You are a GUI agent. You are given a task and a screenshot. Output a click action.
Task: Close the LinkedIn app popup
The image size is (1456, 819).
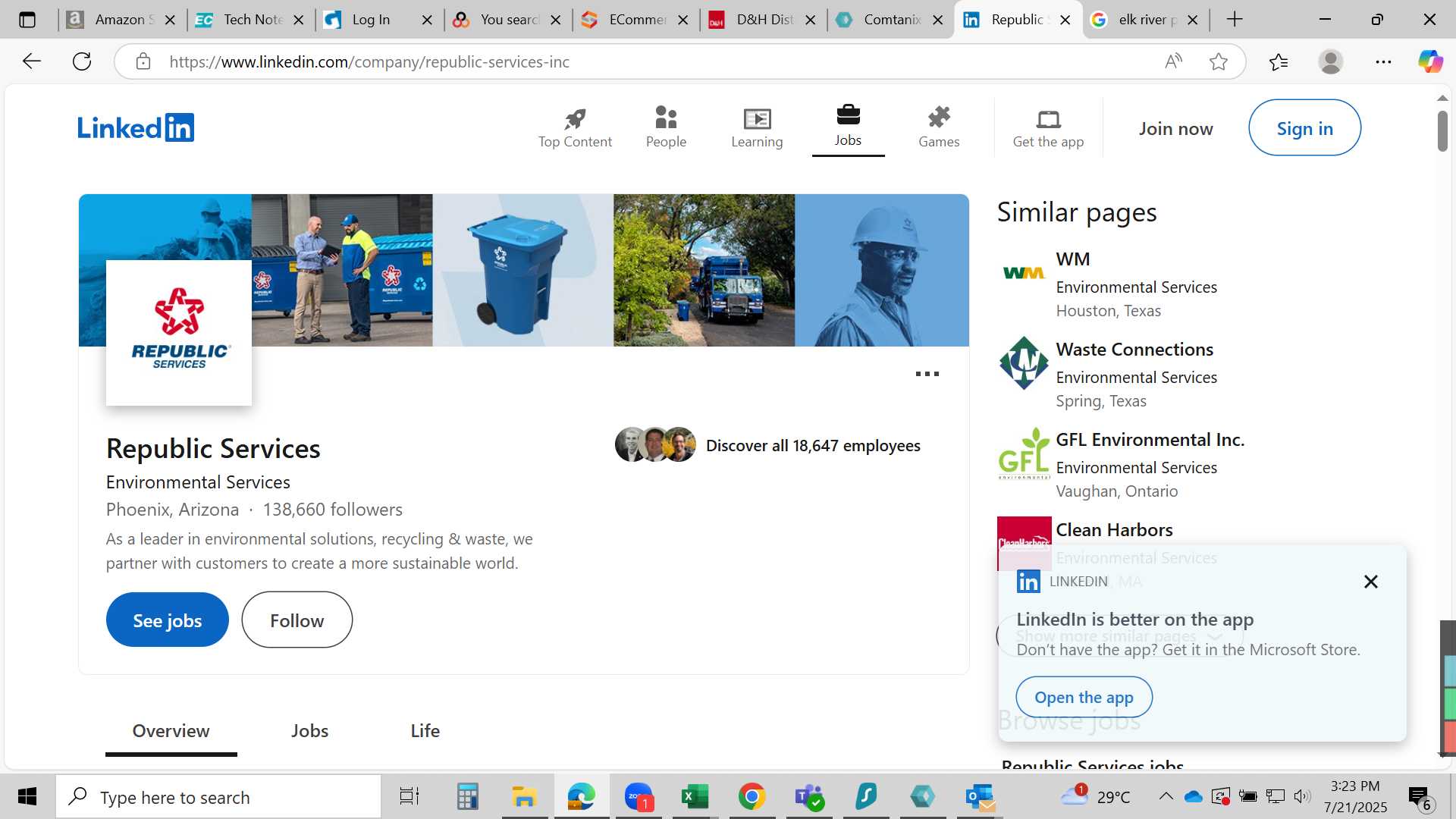click(x=1370, y=582)
